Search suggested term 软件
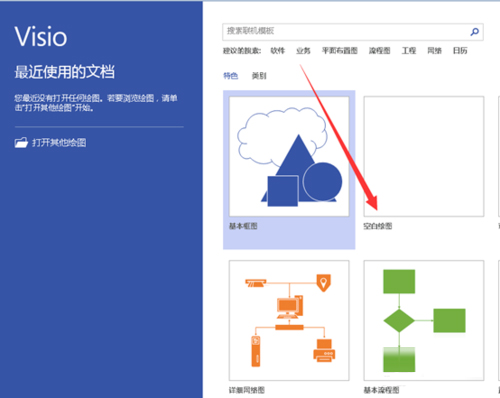 click(x=278, y=51)
